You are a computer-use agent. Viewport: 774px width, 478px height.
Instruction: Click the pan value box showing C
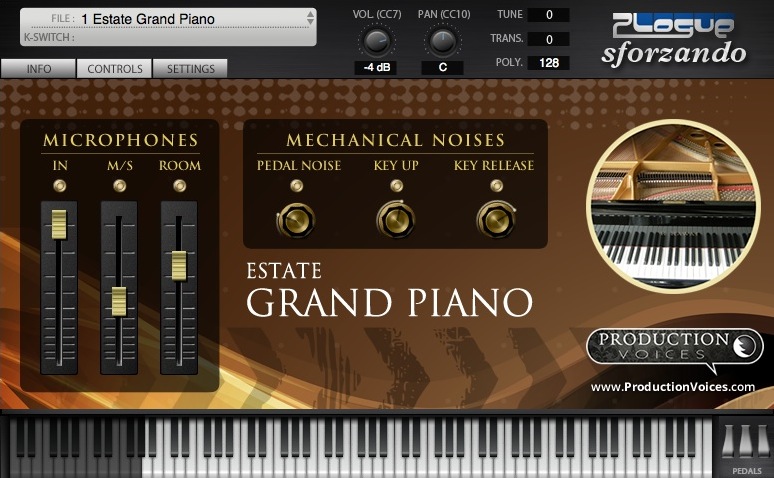point(442,68)
